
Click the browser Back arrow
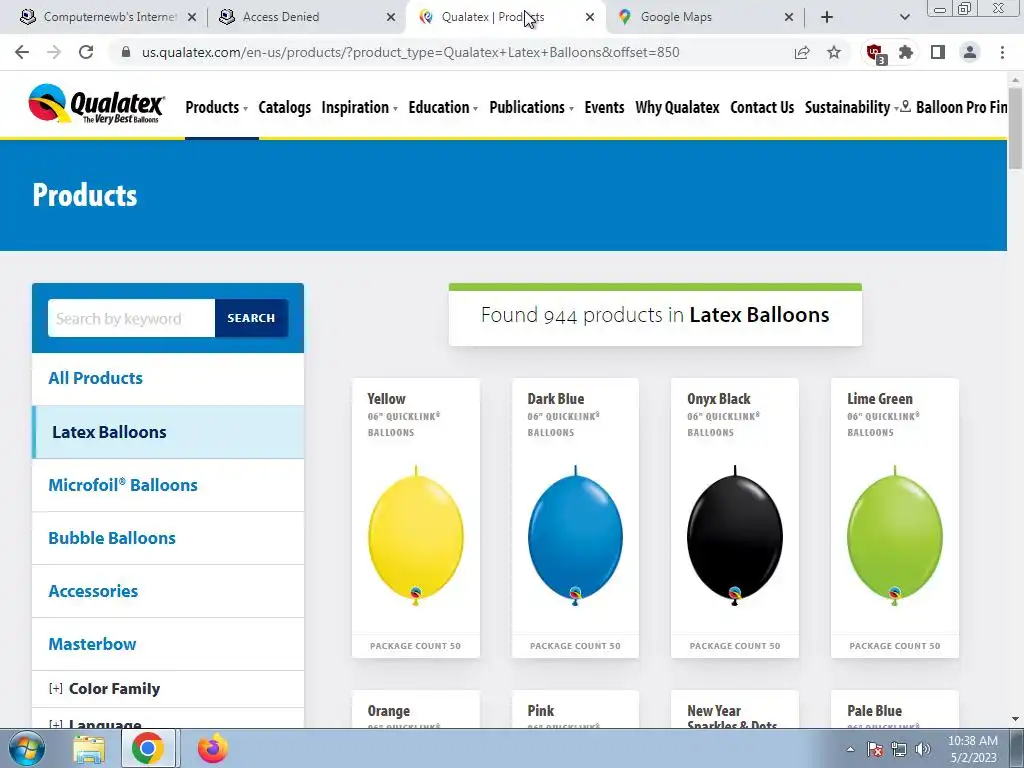click(22, 52)
